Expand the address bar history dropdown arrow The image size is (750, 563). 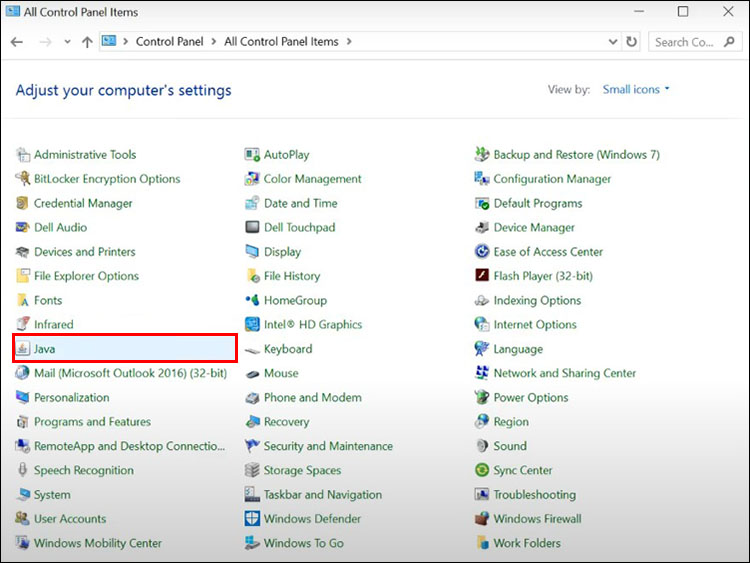613,42
